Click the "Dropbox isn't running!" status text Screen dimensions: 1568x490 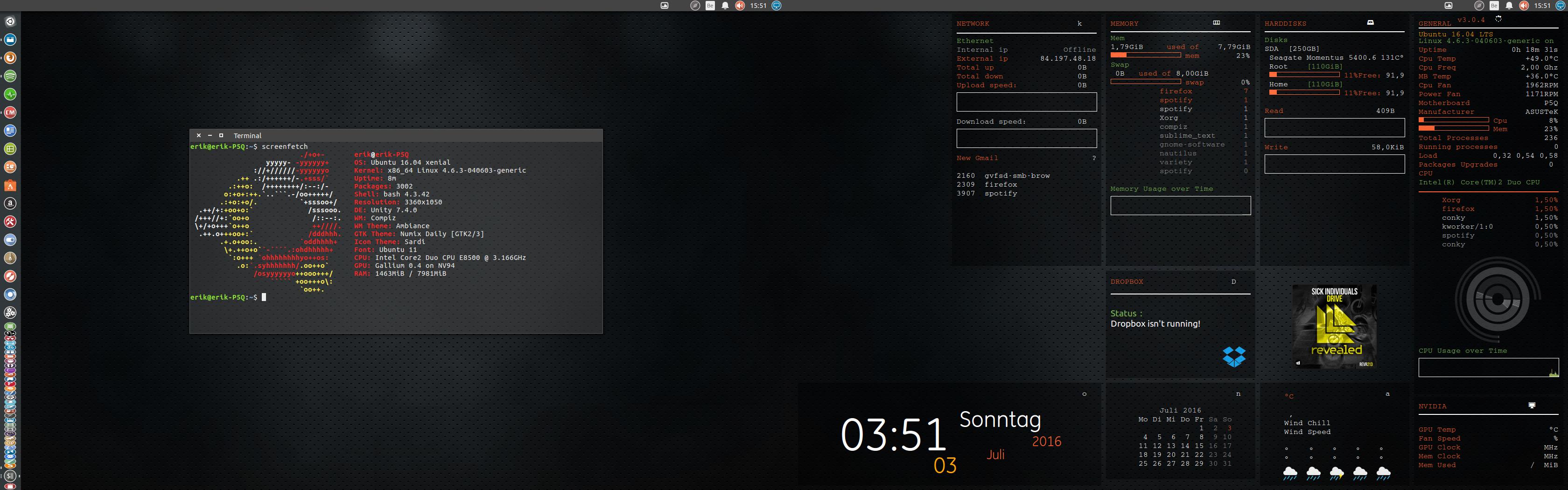tap(1155, 324)
